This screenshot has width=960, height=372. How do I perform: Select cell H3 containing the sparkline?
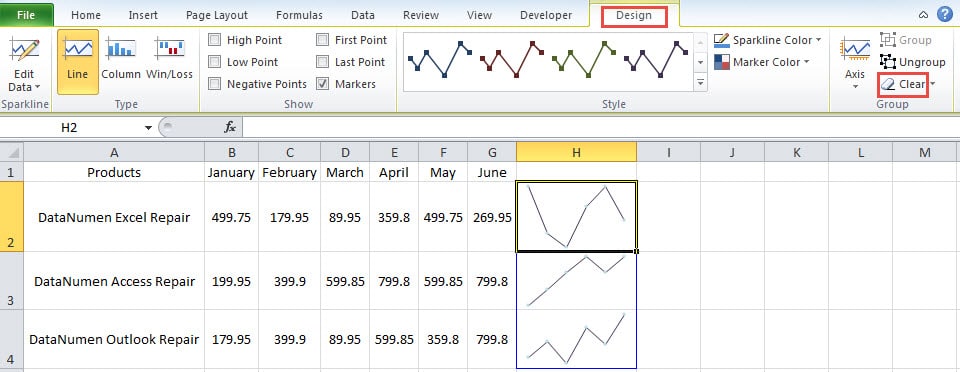click(576, 280)
